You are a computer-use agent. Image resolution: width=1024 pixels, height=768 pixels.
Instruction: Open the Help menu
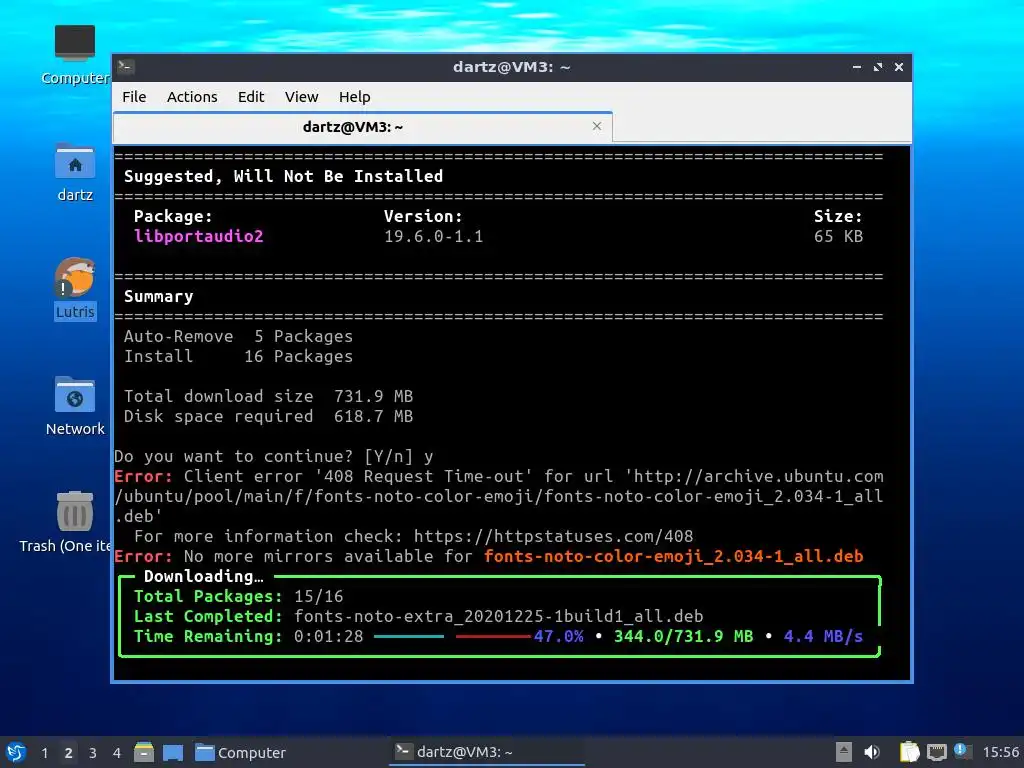(355, 97)
